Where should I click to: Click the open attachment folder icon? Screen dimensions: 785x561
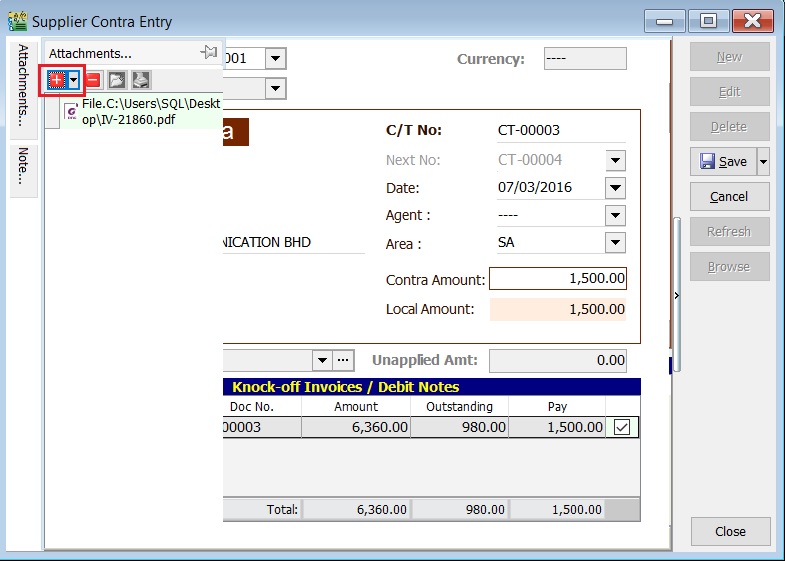point(117,79)
